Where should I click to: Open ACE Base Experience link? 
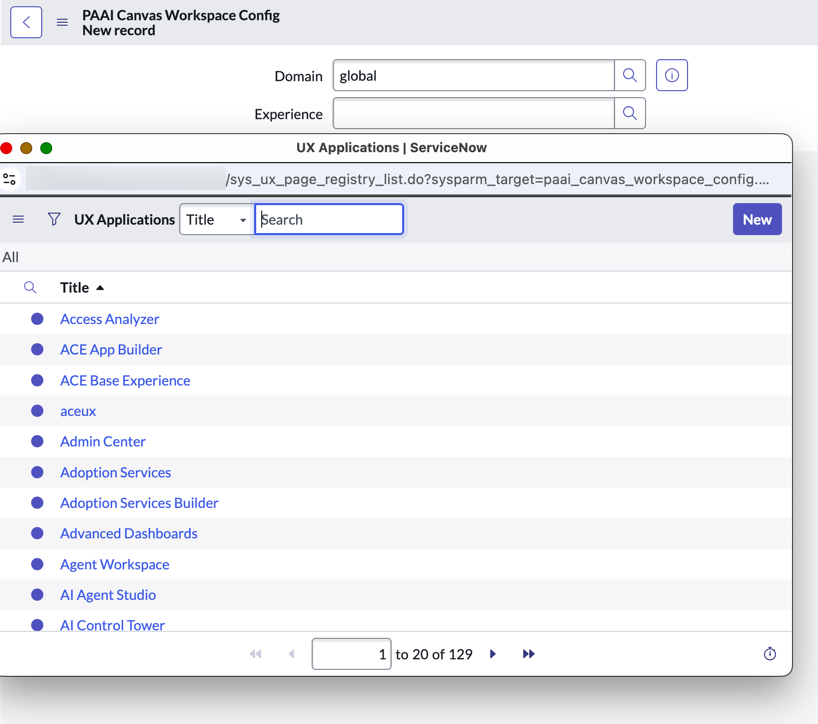125,380
